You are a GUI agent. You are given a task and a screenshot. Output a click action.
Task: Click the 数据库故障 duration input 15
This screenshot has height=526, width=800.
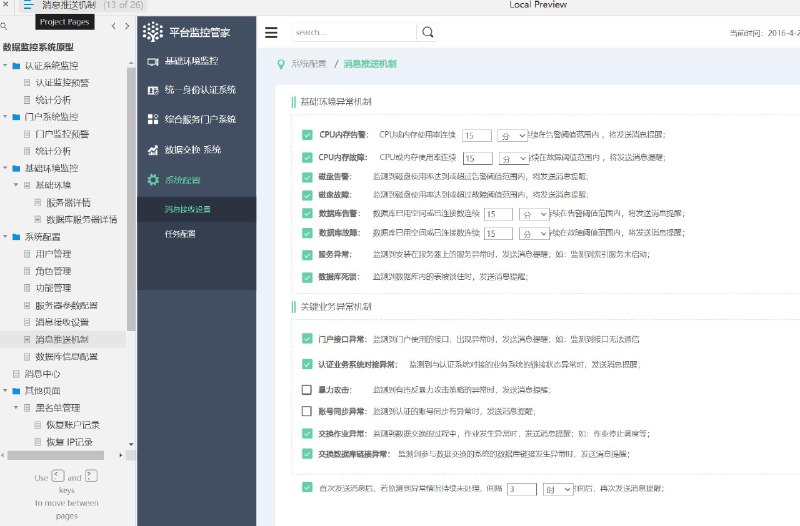(x=498, y=234)
